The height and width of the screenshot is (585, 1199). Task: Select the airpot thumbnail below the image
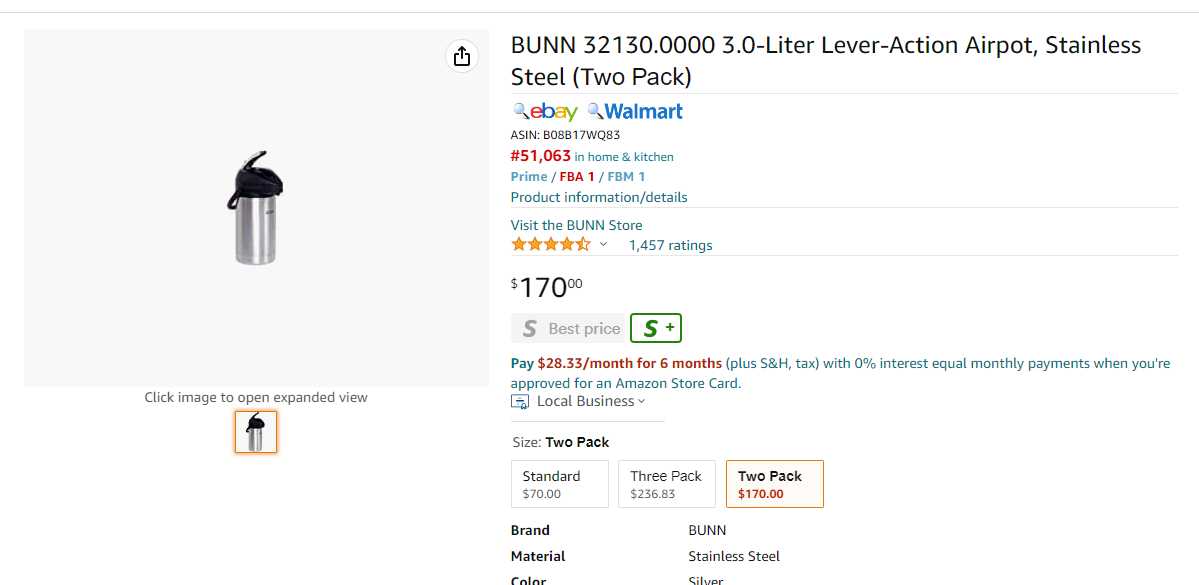(256, 432)
